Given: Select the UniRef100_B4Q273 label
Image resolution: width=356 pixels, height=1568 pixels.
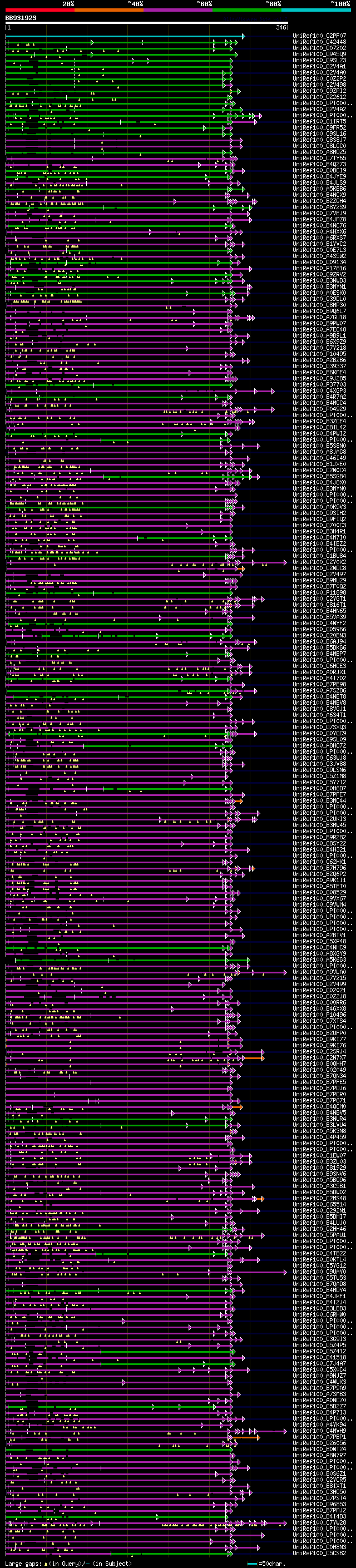Looking at the screenshot, I should pos(319,164).
